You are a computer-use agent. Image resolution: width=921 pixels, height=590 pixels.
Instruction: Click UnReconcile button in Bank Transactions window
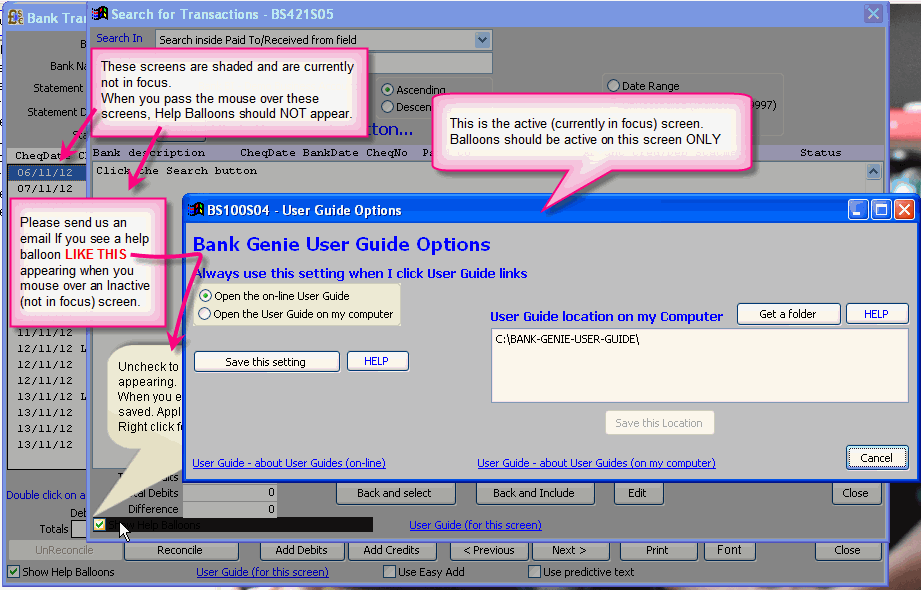click(65, 550)
